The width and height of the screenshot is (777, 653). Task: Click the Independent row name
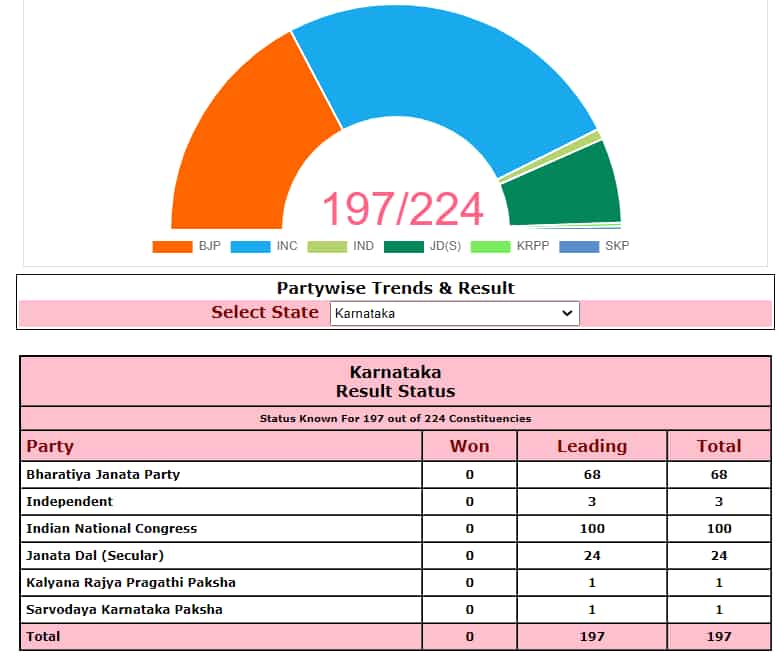pyautogui.click(x=69, y=501)
